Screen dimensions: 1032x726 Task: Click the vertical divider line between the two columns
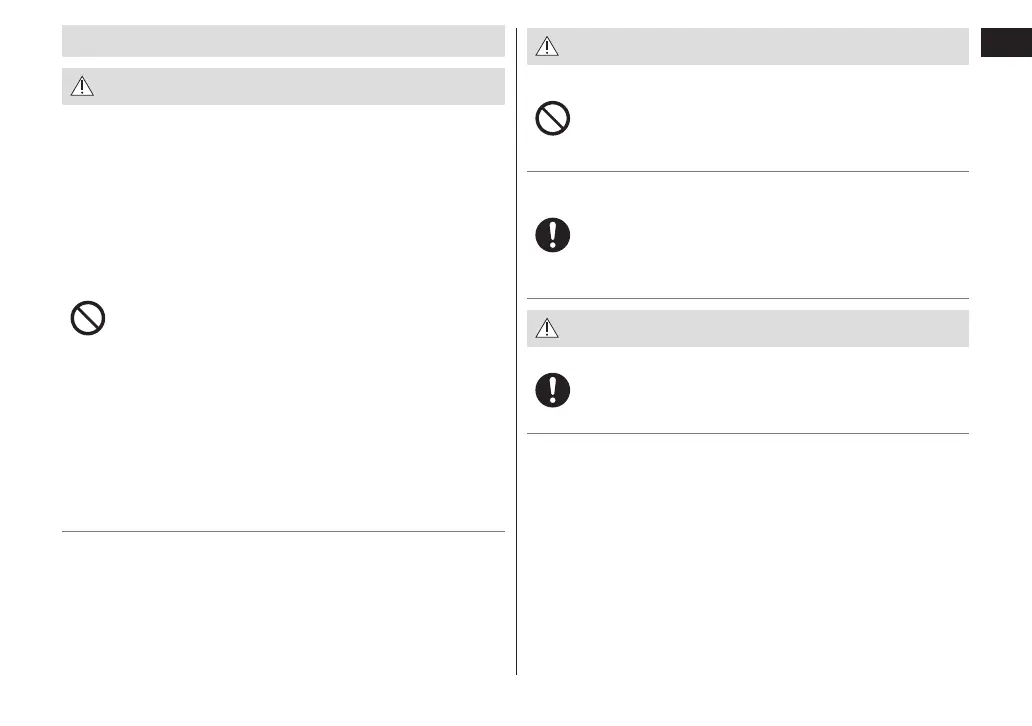tap(517, 400)
